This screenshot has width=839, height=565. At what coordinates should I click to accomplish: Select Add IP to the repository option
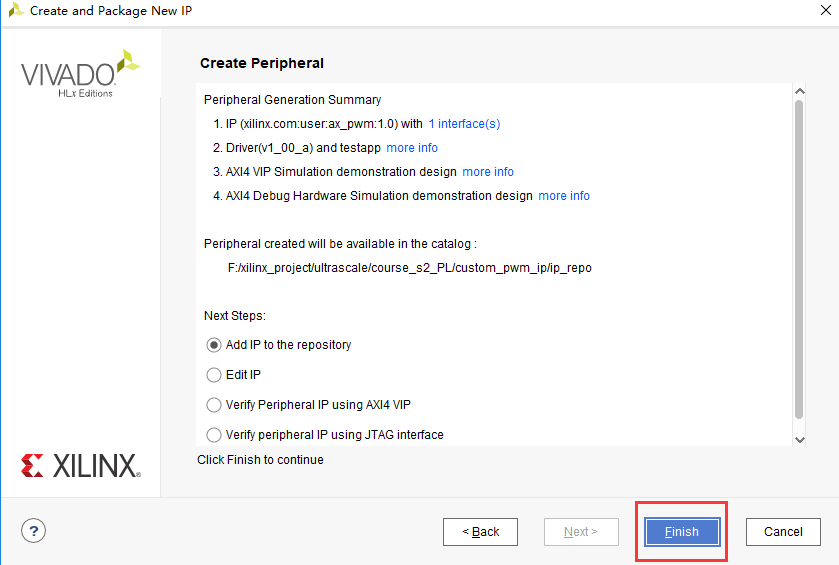(213, 345)
